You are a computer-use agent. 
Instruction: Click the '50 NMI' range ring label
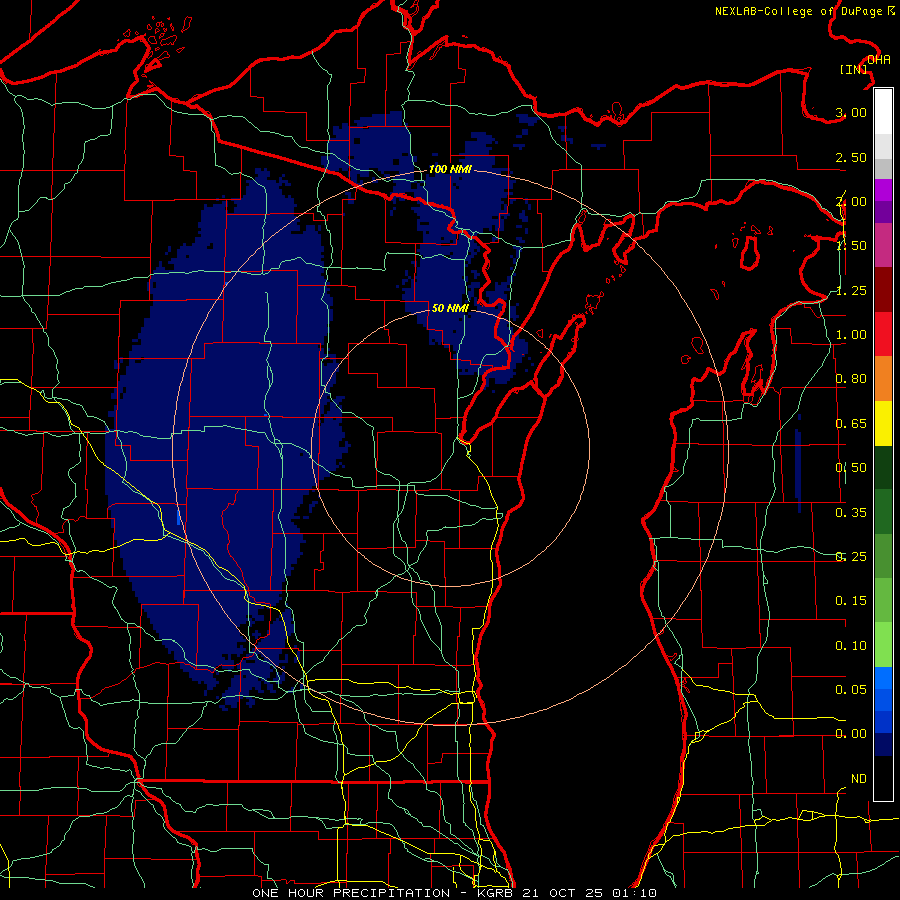[450, 308]
